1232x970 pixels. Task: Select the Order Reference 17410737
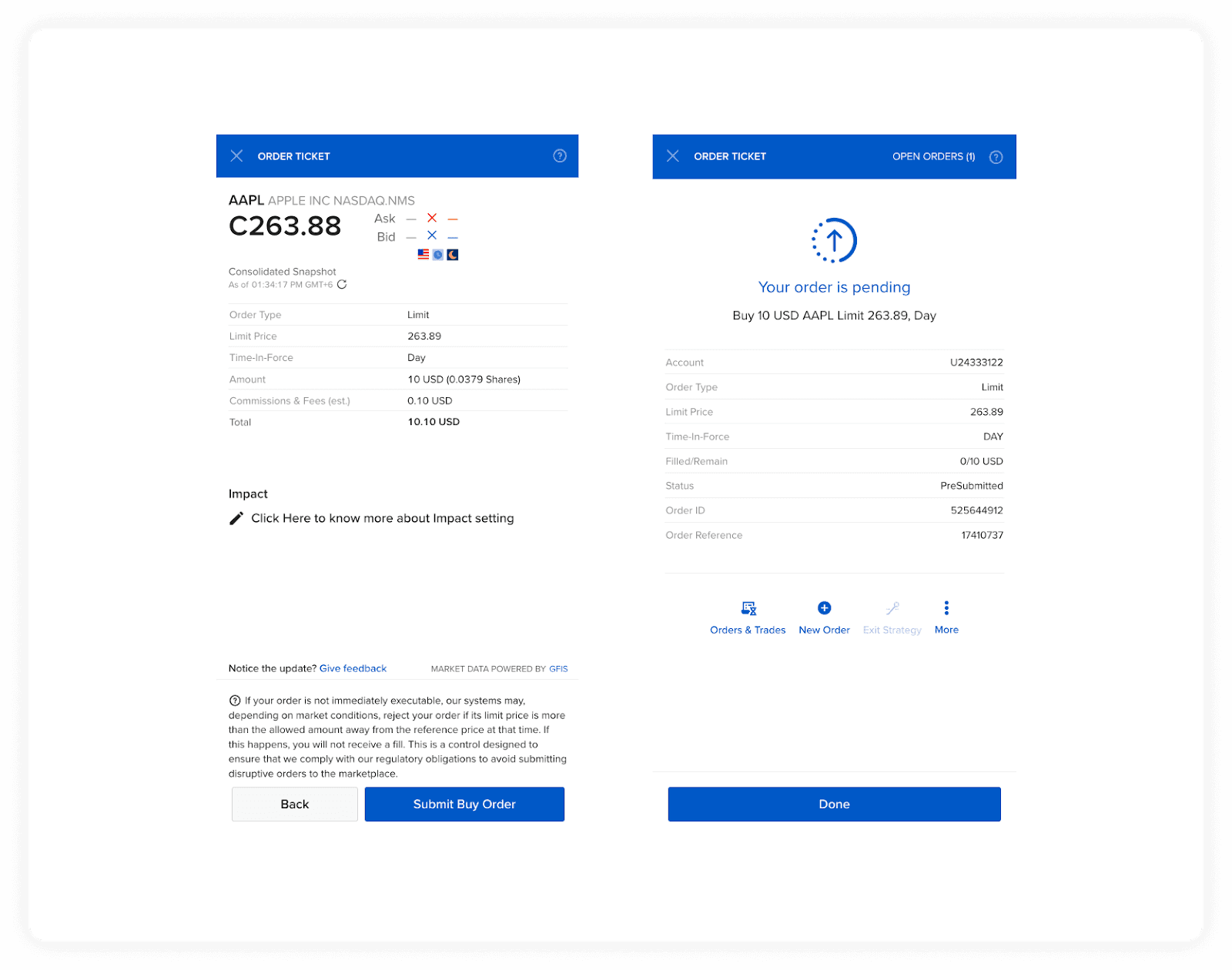coord(982,535)
